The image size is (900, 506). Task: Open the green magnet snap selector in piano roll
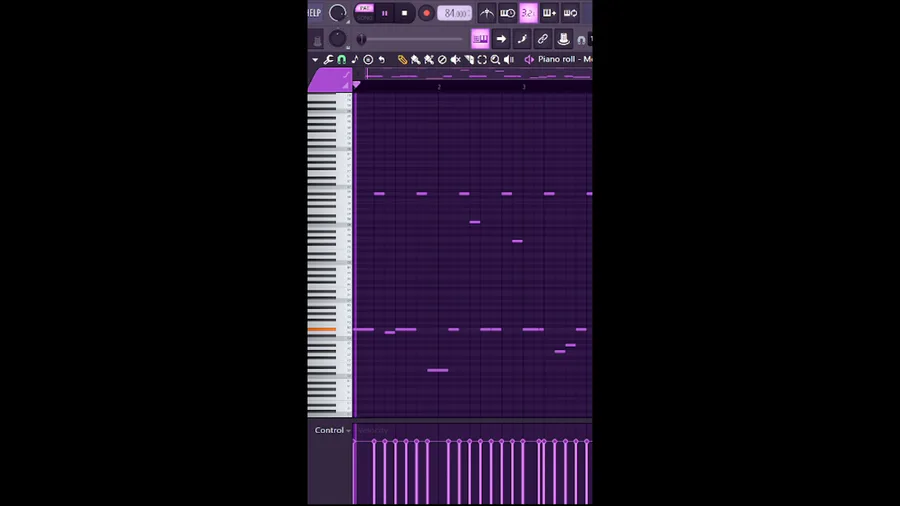342,60
